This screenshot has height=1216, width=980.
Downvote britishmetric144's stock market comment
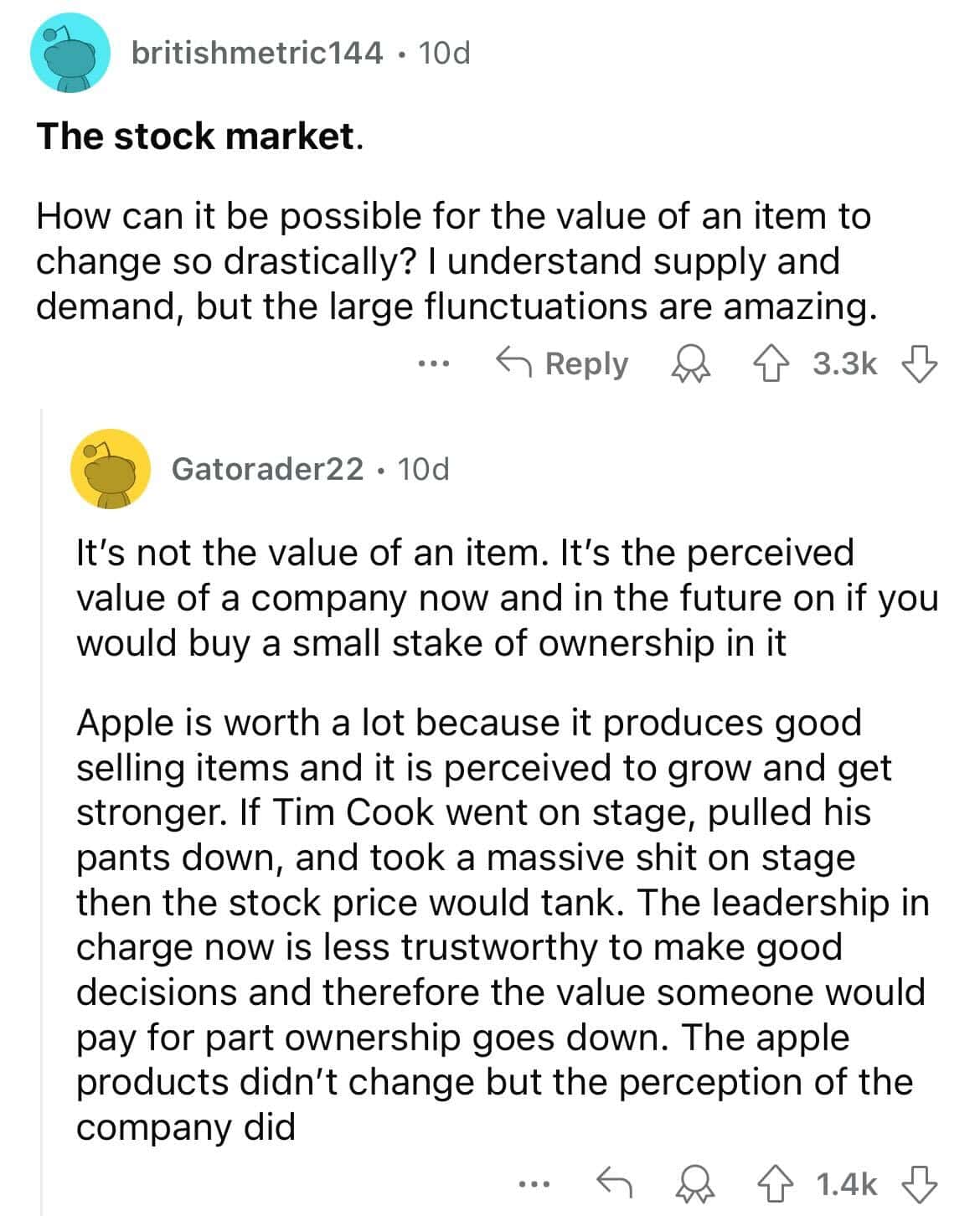918,364
